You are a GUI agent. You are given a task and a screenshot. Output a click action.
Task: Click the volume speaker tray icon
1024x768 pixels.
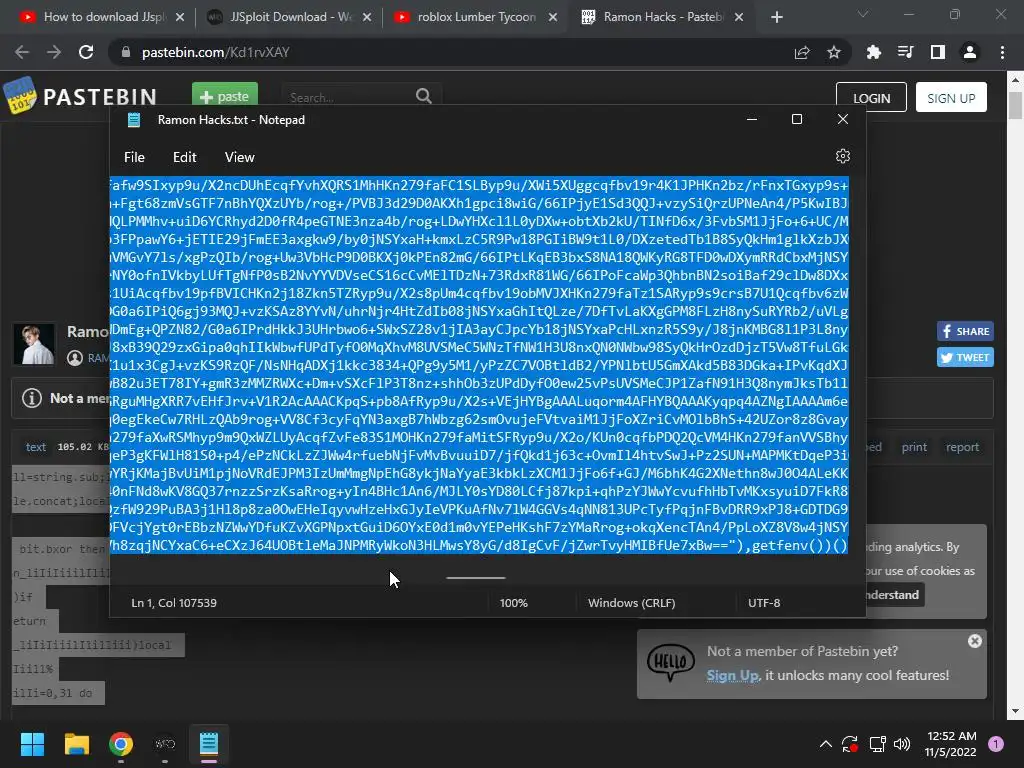(902, 744)
